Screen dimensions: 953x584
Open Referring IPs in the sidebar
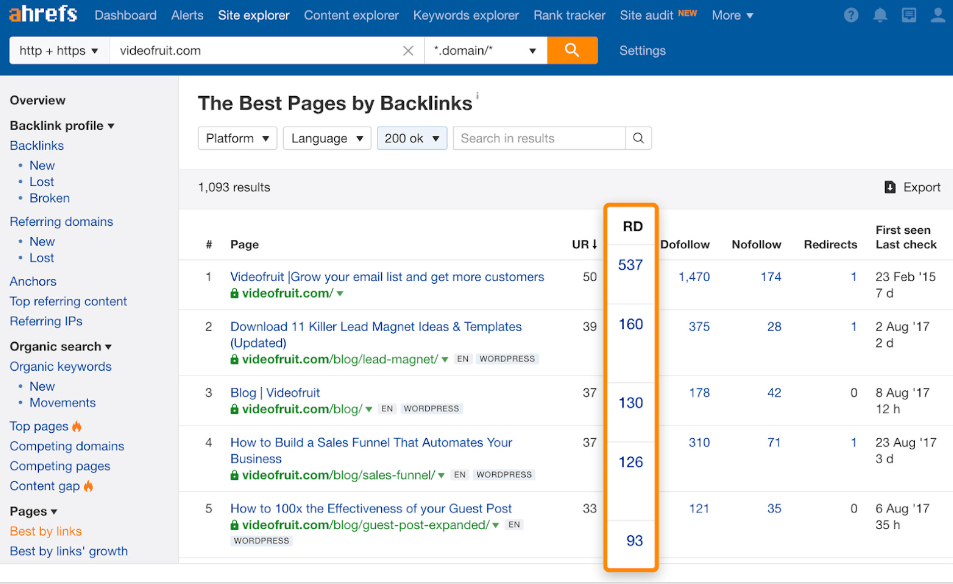point(46,321)
